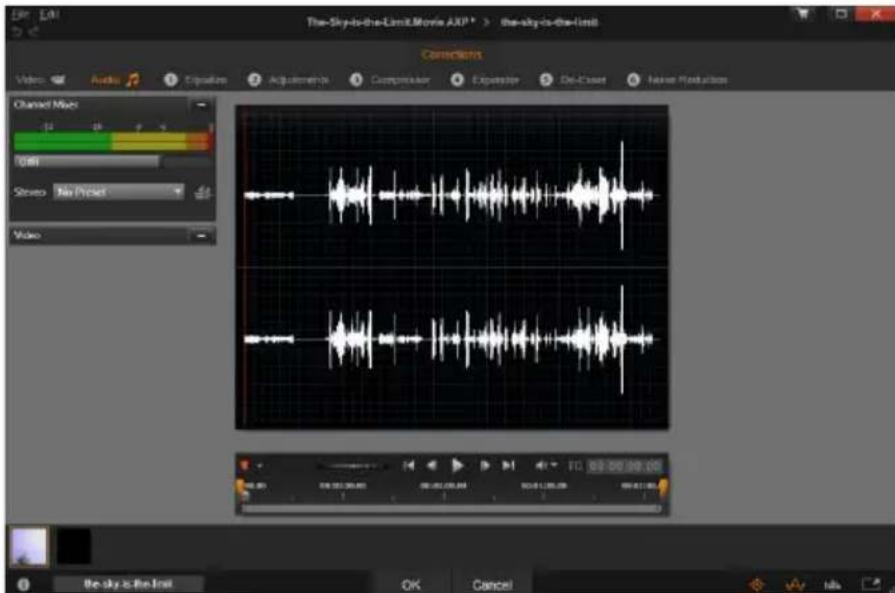The image size is (895, 593).
Task: Click the save preset icon beside Stereo
Action: click(202, 193)
